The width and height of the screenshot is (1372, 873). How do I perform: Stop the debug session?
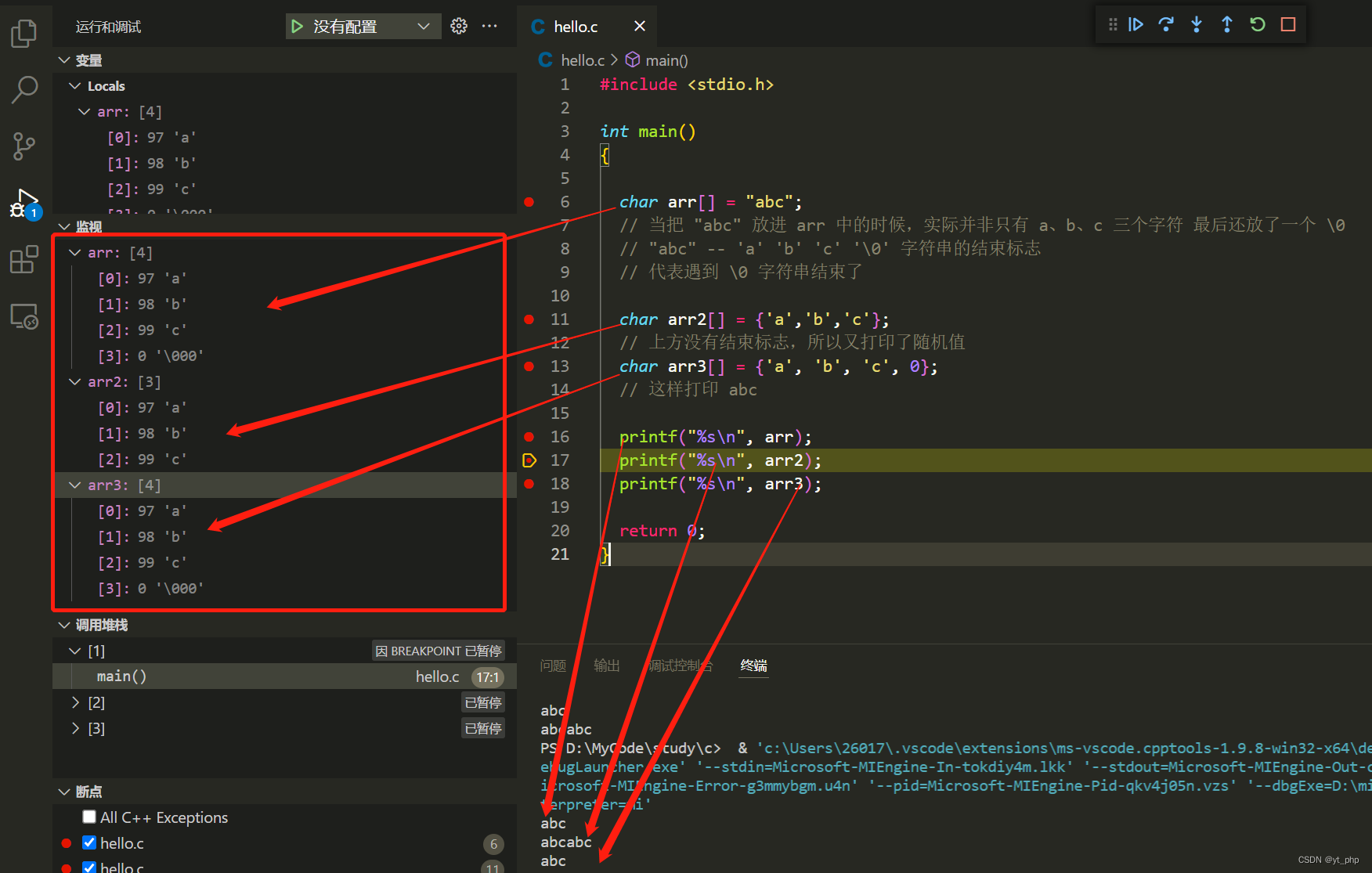point(1288,24)
